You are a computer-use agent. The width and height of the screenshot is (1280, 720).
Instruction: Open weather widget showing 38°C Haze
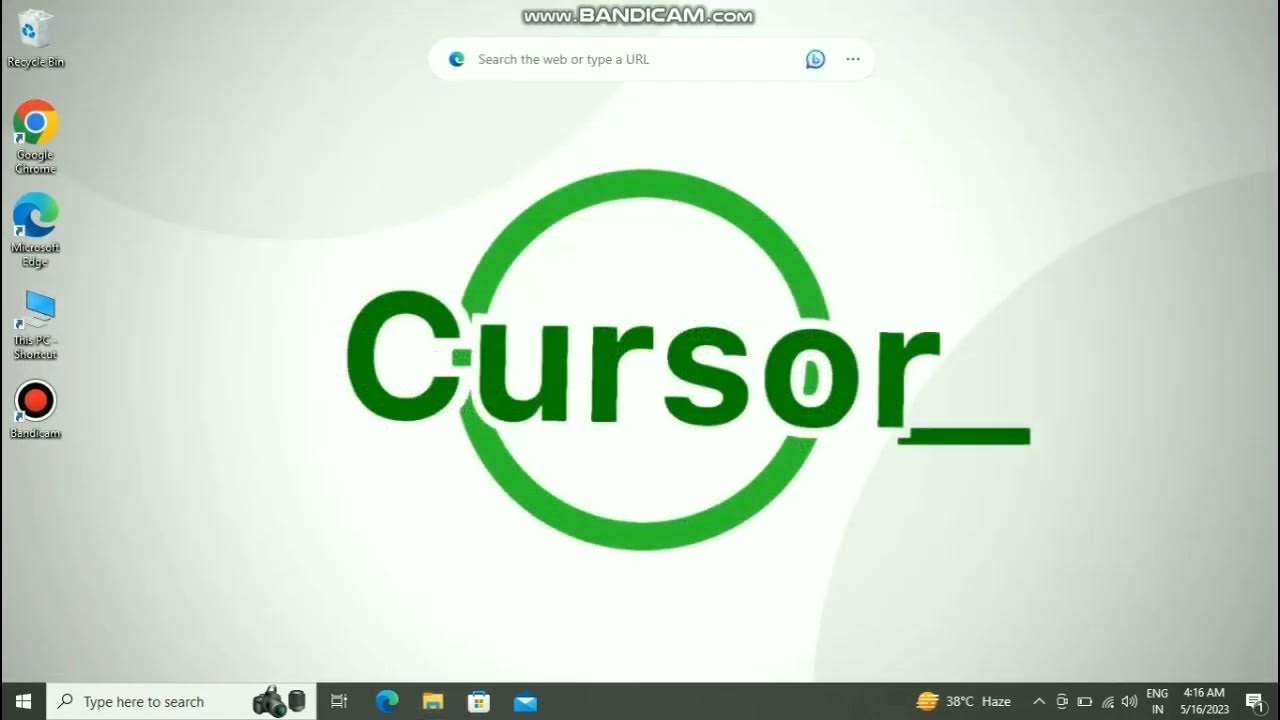pyautogui.click(x=964, y=701)
